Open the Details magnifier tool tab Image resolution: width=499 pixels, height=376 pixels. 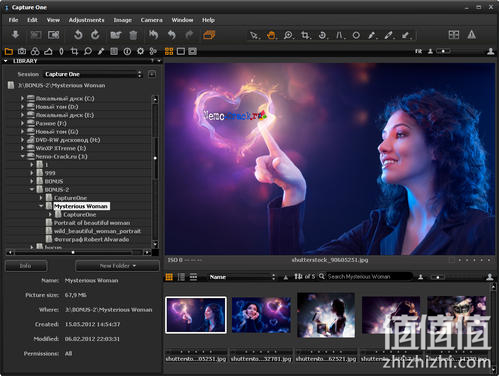tap(88, 51)
